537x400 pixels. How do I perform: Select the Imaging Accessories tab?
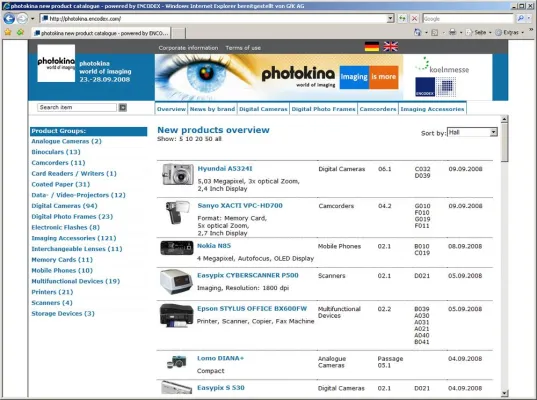432,109
